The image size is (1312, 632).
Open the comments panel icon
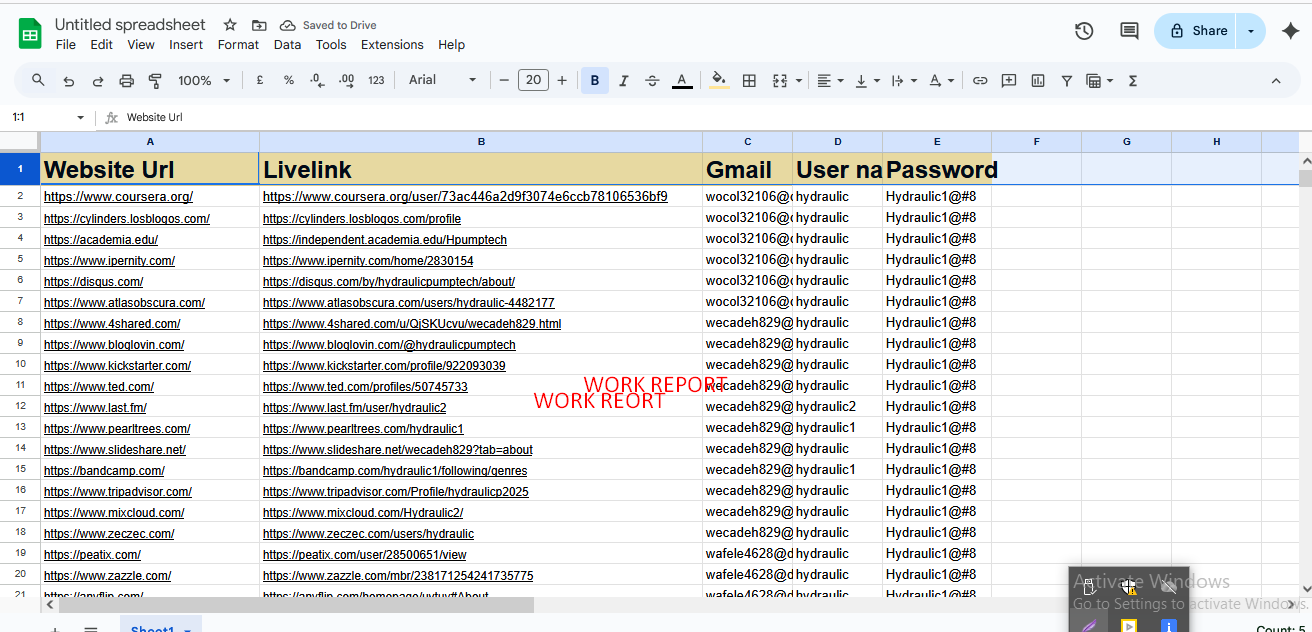[1129, 31]
